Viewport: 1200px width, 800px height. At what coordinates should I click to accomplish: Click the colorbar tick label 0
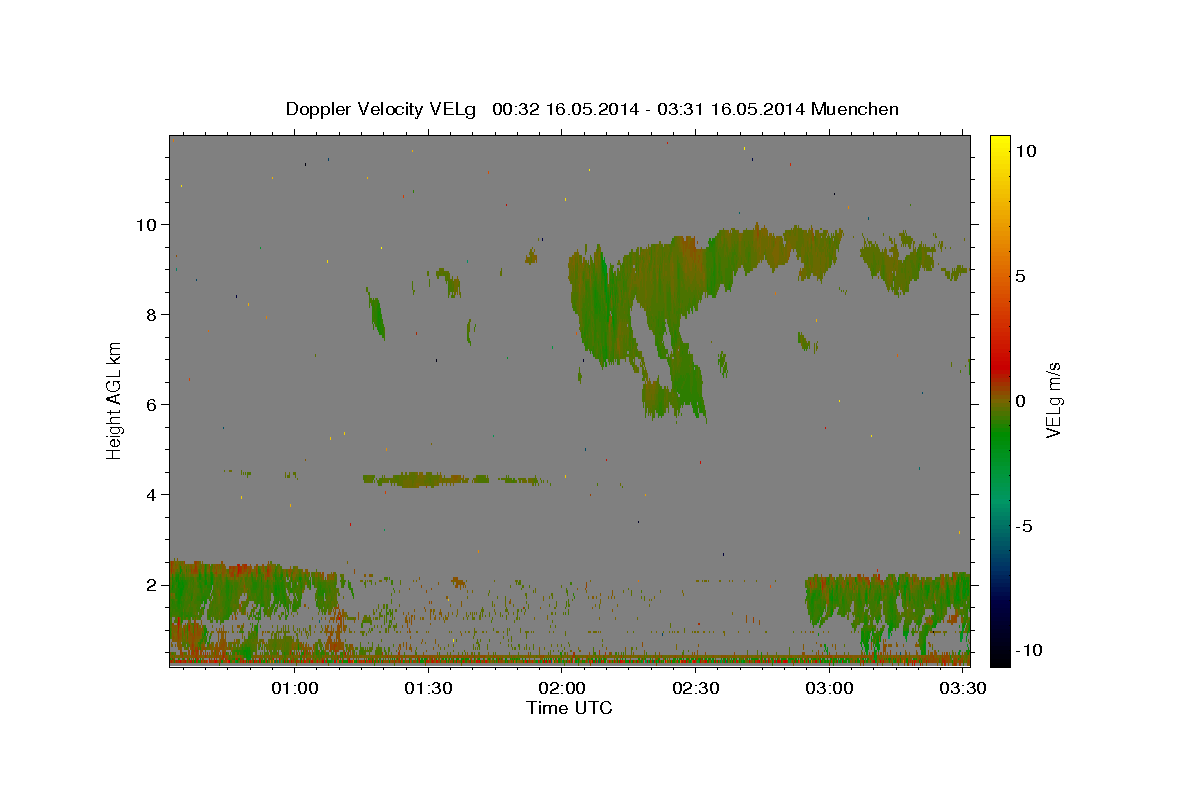(1020, 401)
